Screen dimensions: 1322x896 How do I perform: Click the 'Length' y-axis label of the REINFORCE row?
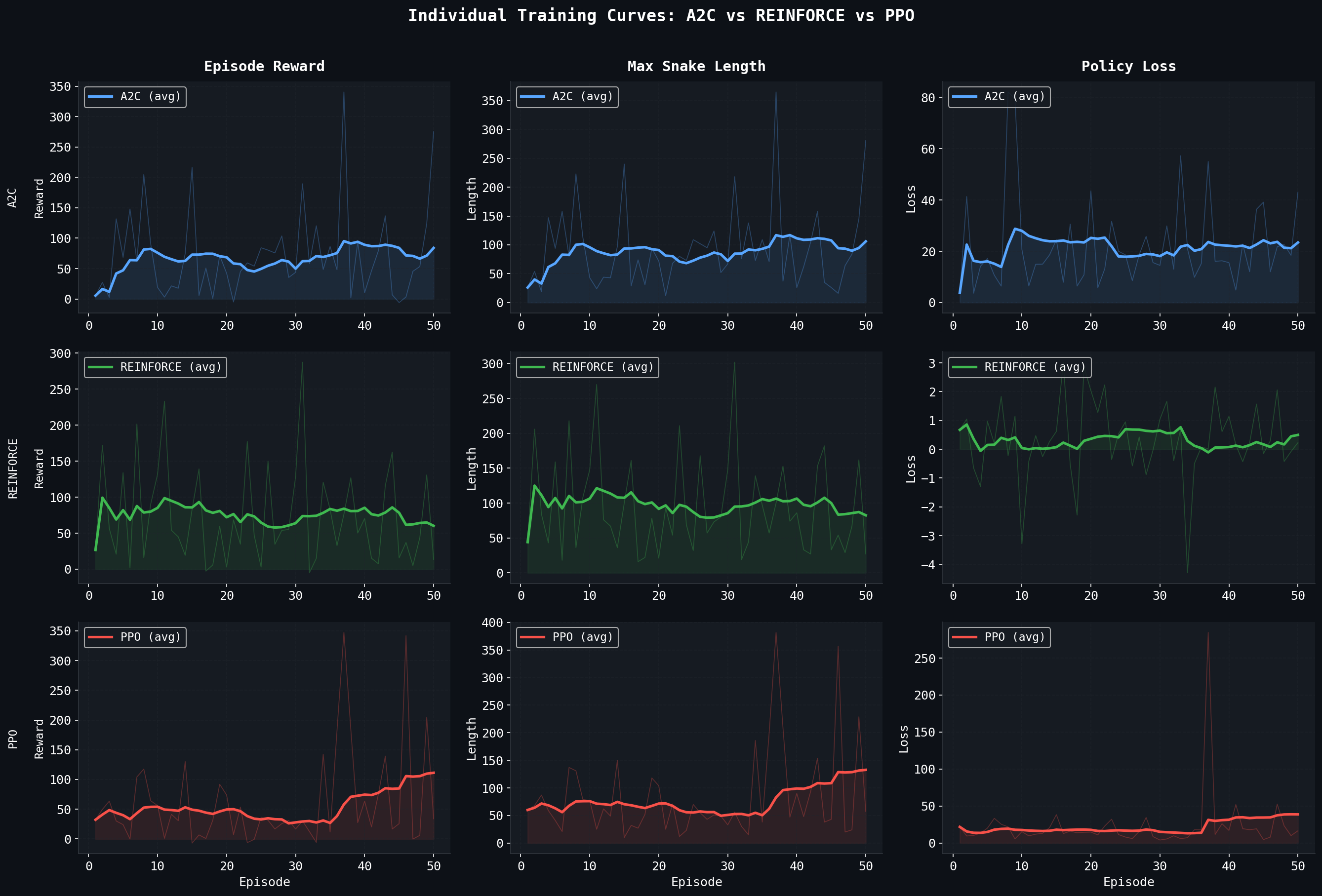pos(471,468)
